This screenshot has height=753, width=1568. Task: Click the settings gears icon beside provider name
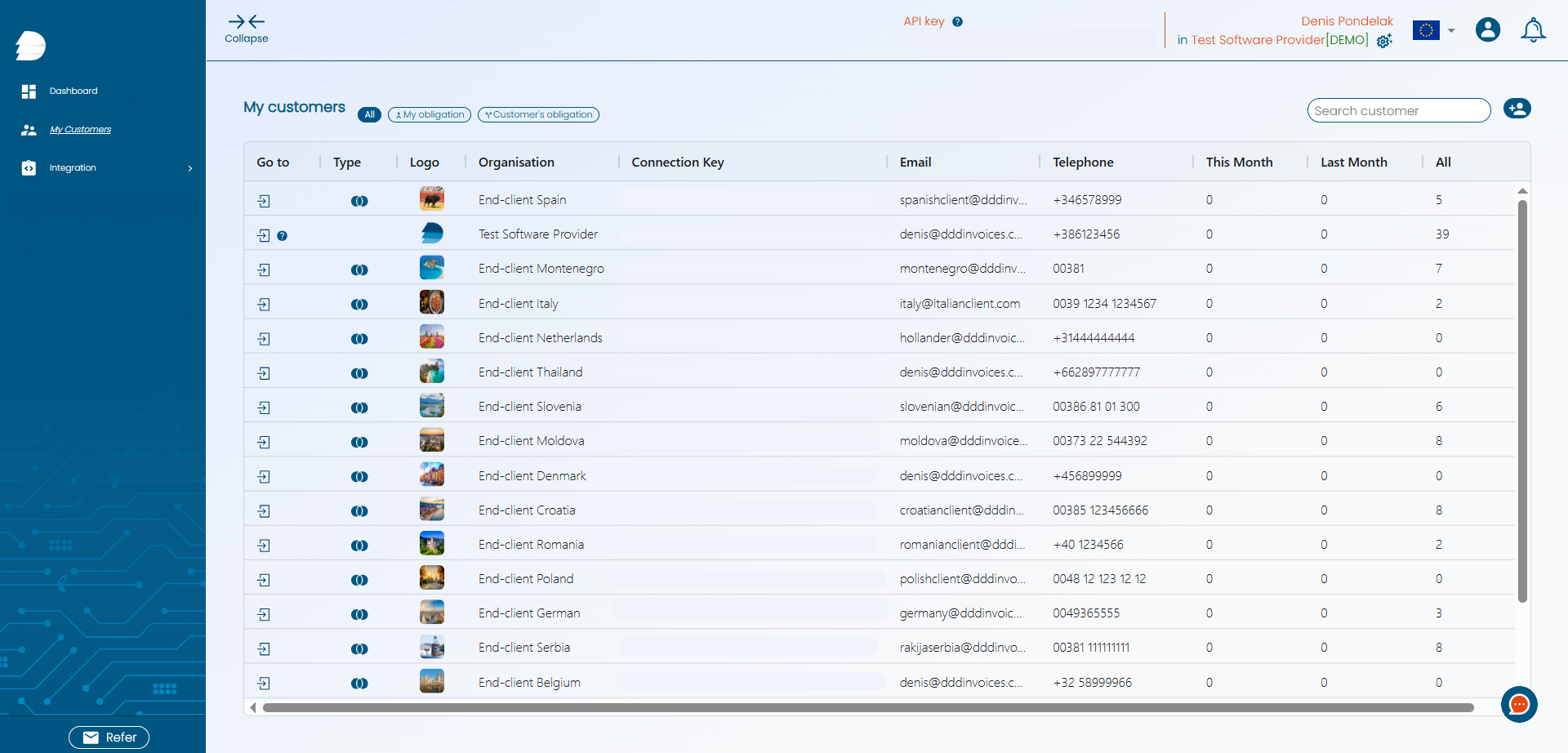tap(1384, 41)
